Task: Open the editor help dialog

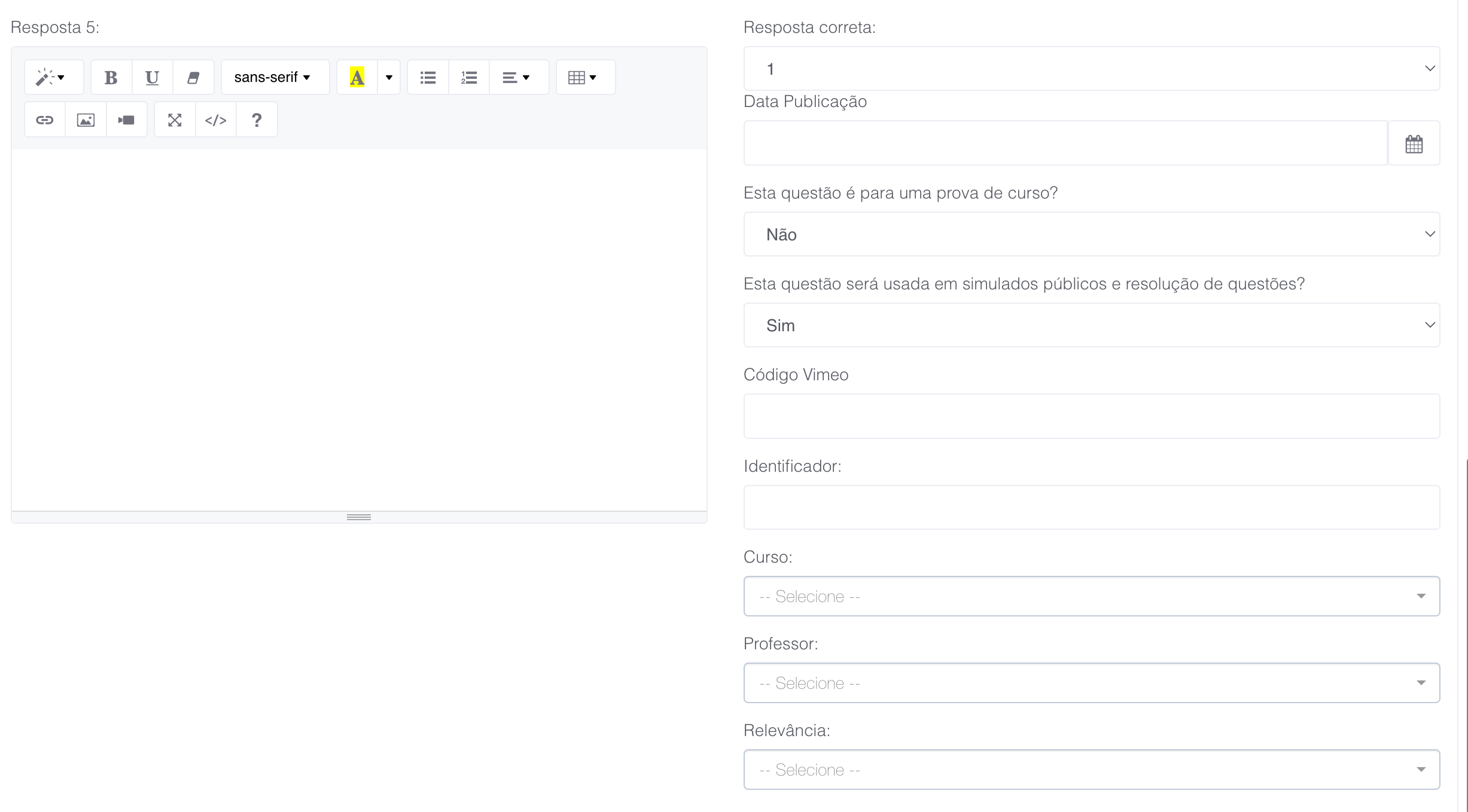Action: (x=257, y=120)
